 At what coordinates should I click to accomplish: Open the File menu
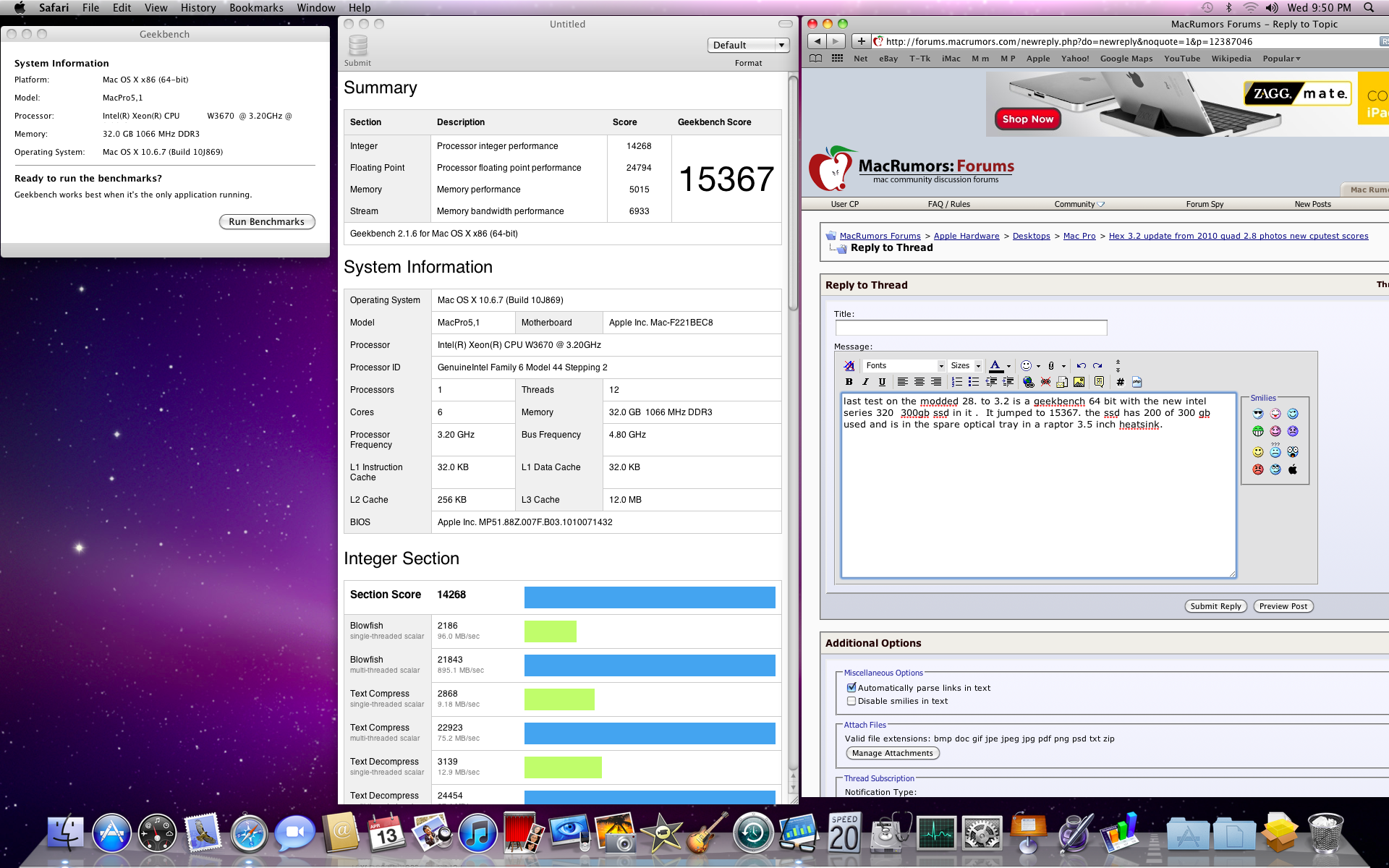tap(90, 8)
